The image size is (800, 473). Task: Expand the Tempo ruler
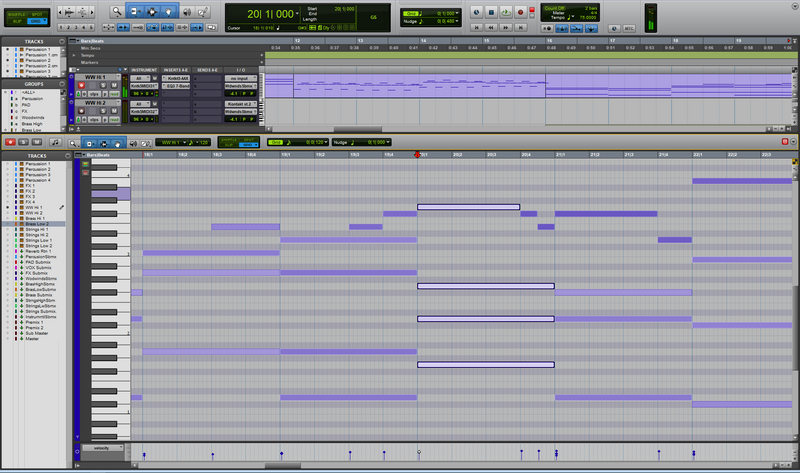click(x=73, y=55)
